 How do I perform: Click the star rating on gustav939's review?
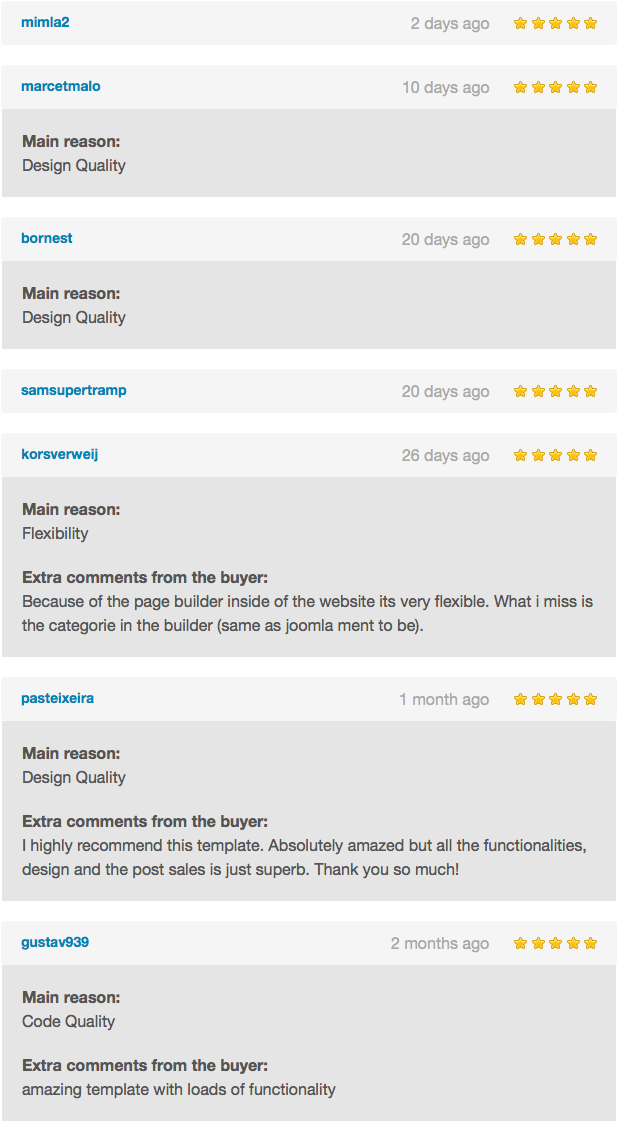[x=555, y=943]
